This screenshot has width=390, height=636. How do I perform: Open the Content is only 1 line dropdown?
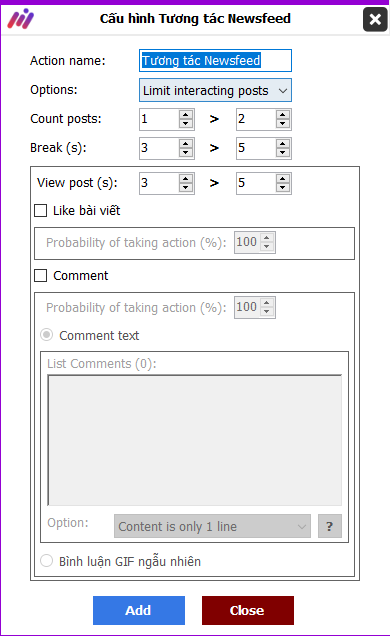tap(212, 526)
